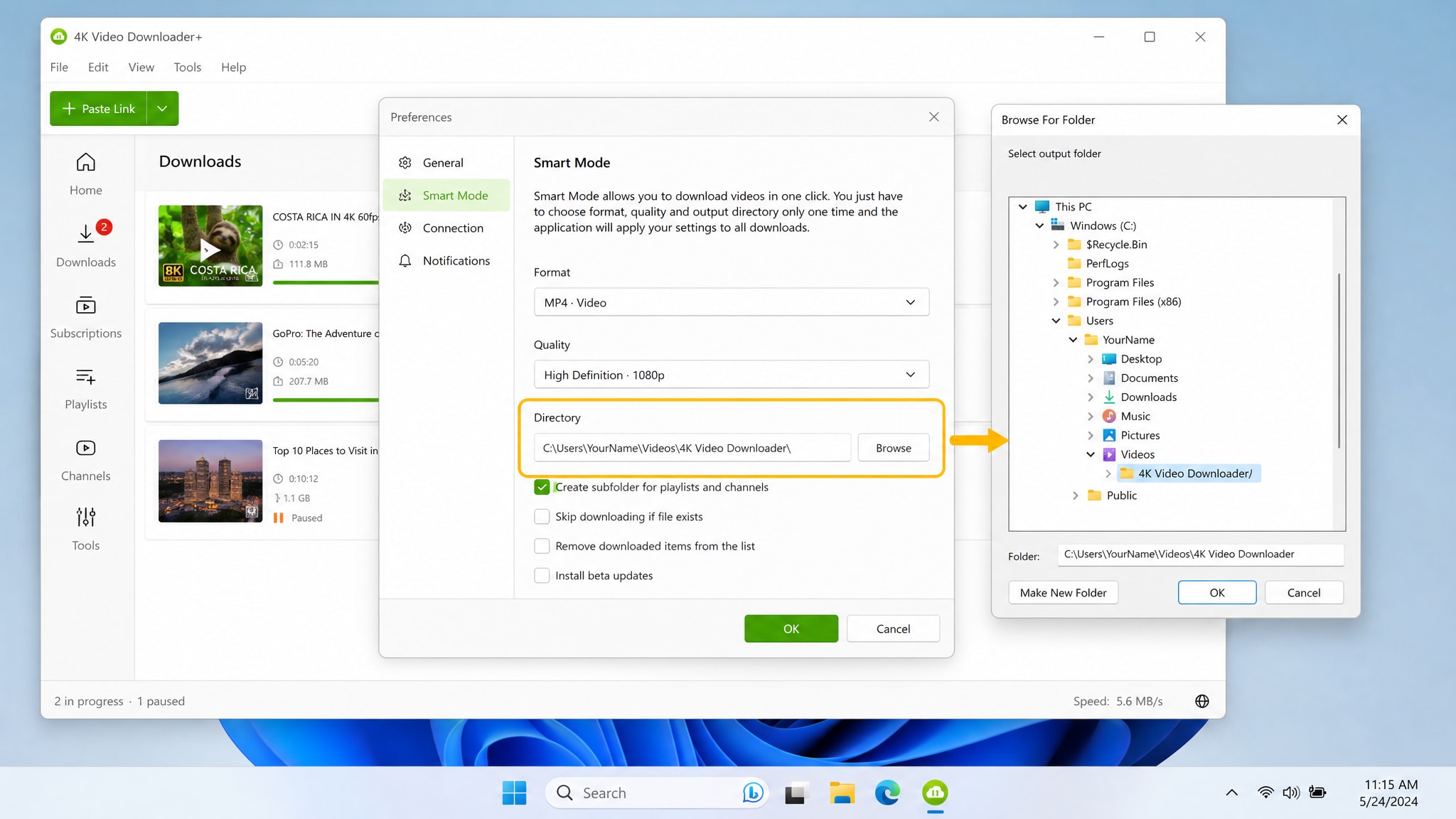Open the Home sidebar section
1456x819 pixels.
85,174
